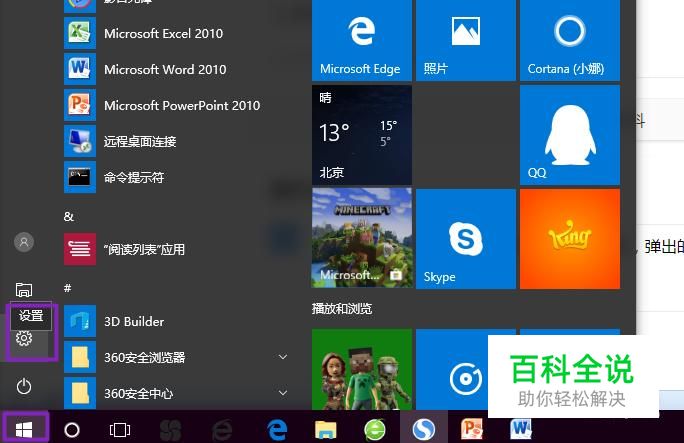Click the dimmed e taskbar icon
684x443 pixels.
point(222,430)
